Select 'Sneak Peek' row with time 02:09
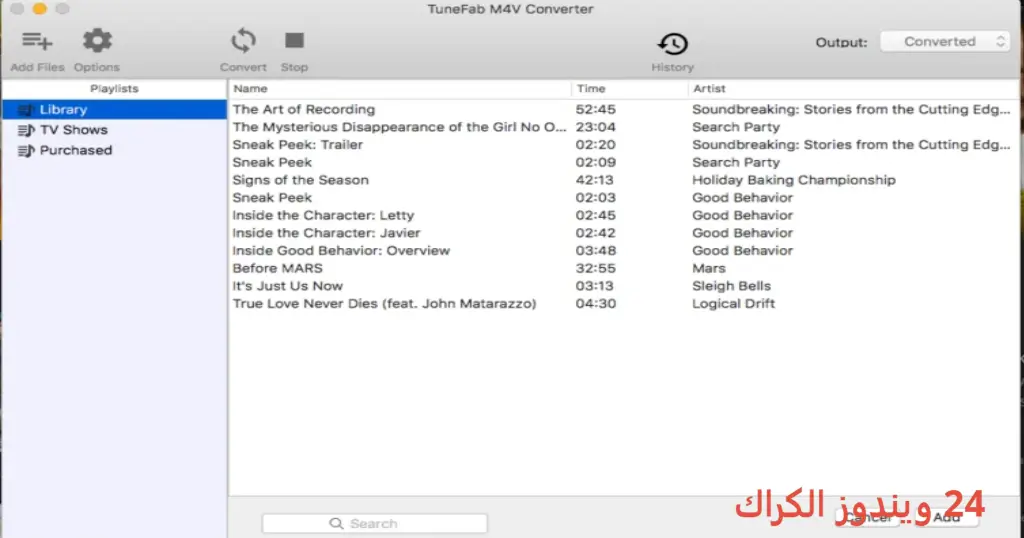1024x538 pixels. click(624, 163)
